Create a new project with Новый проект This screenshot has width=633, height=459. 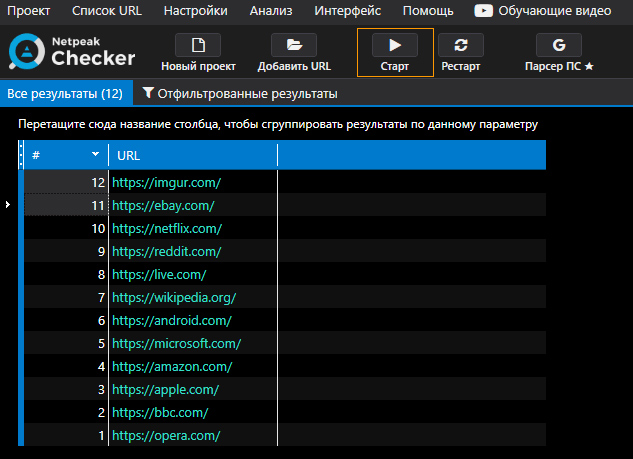(x=198, y=53)
